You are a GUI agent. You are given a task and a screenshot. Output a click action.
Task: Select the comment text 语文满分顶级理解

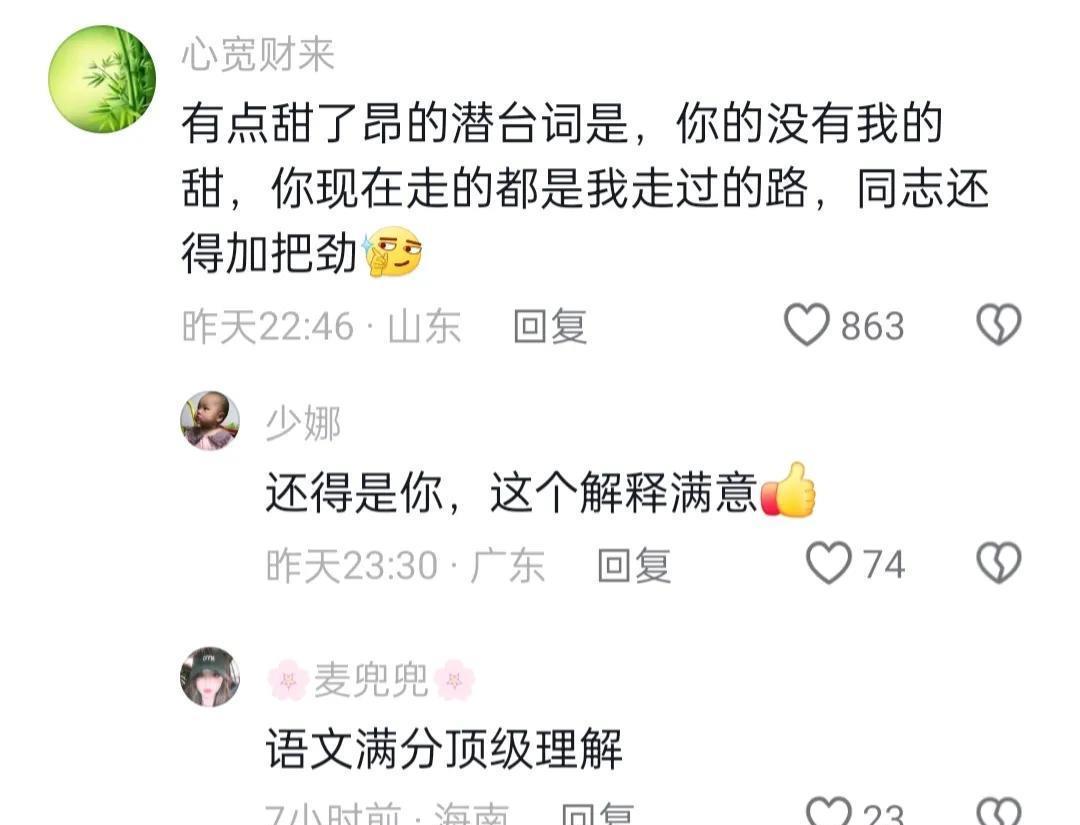(x=444, y=749)
